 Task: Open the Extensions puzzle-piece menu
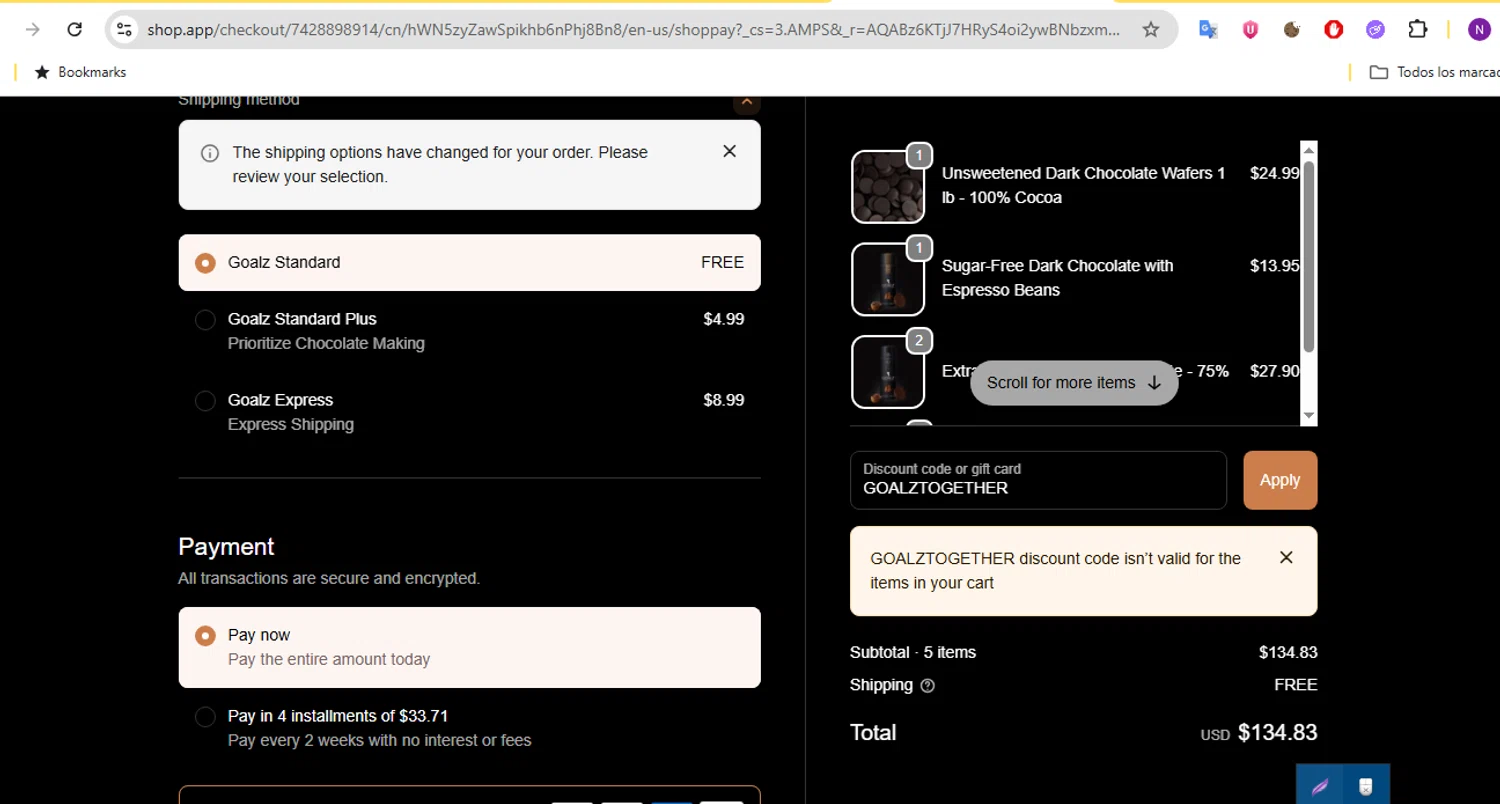click(1418, 29)
